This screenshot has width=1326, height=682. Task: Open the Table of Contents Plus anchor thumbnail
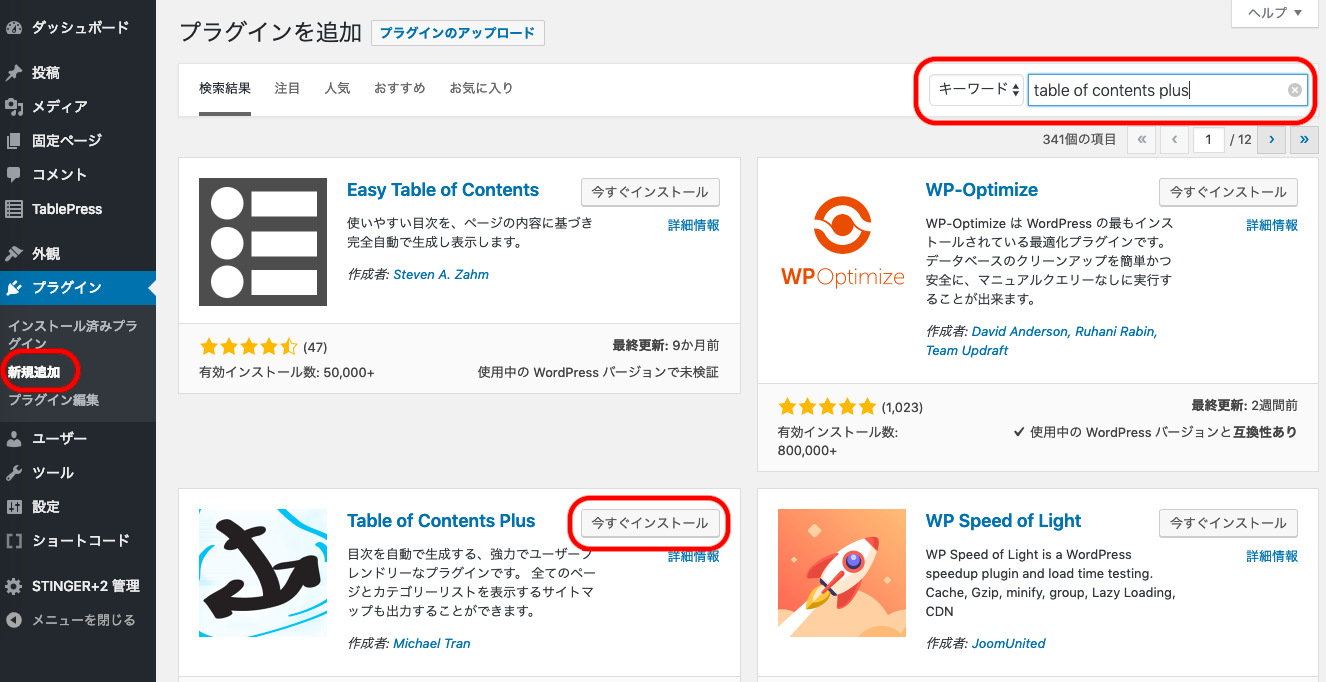coord(263,573)
